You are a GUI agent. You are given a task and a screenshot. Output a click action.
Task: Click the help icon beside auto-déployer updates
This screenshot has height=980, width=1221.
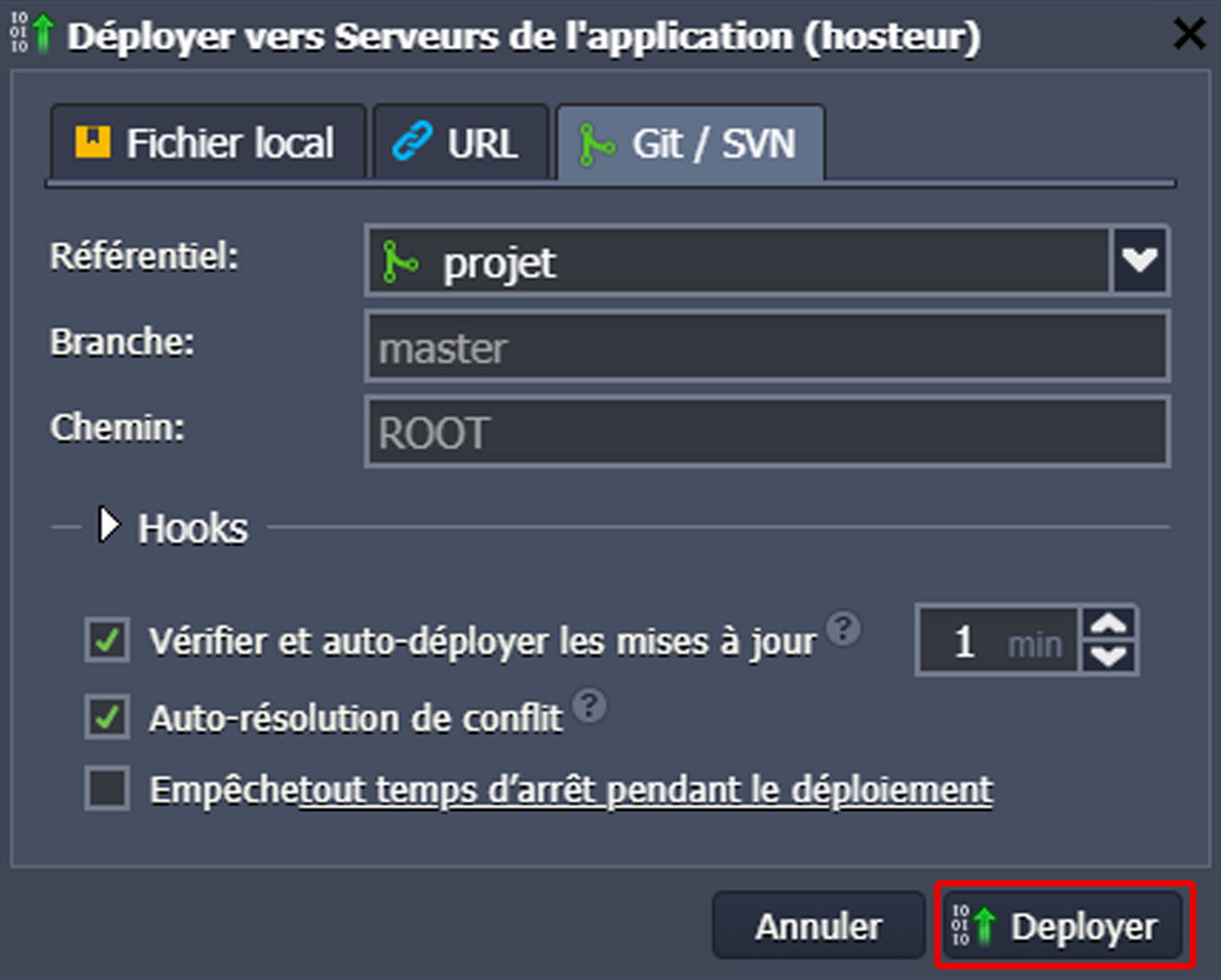point(843,629)
